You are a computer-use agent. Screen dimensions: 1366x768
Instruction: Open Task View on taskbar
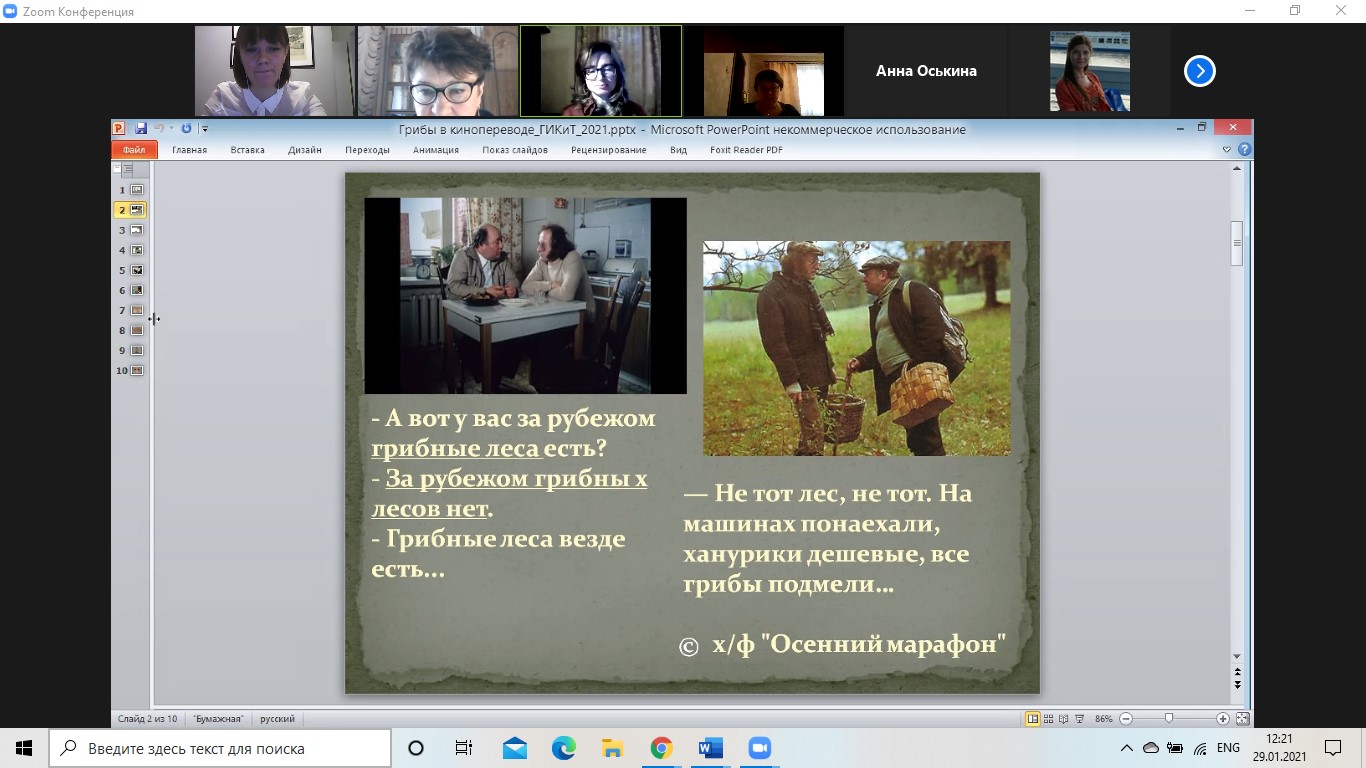click(464, 748)
